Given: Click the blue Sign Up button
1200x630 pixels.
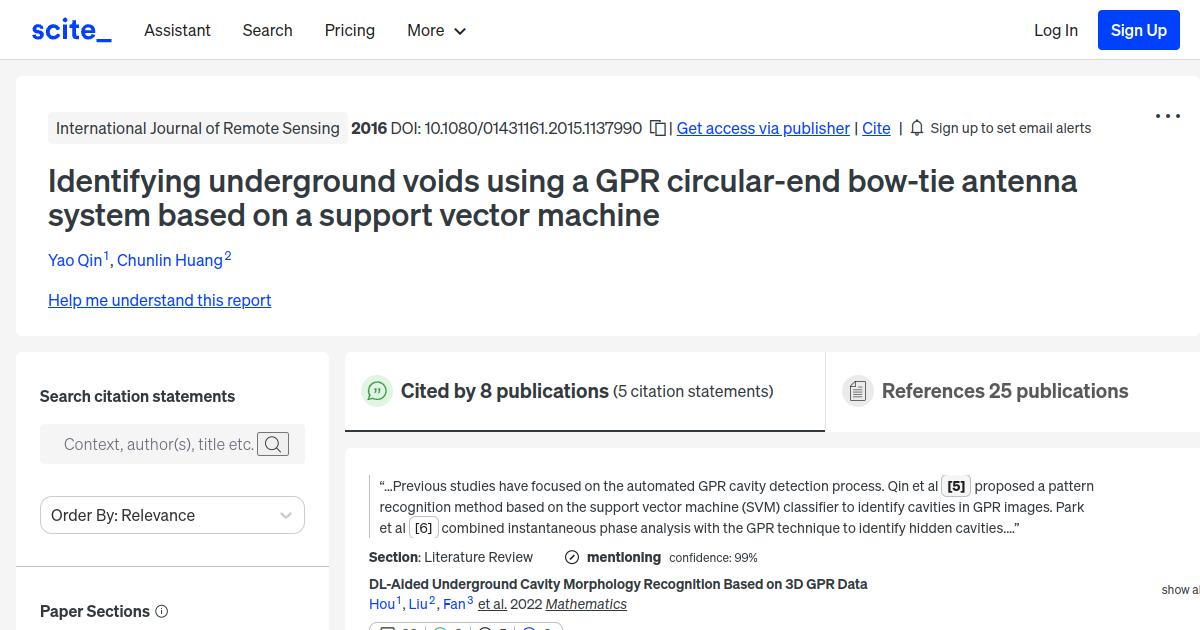Looking at the screenshot, I should point(1138,29).
